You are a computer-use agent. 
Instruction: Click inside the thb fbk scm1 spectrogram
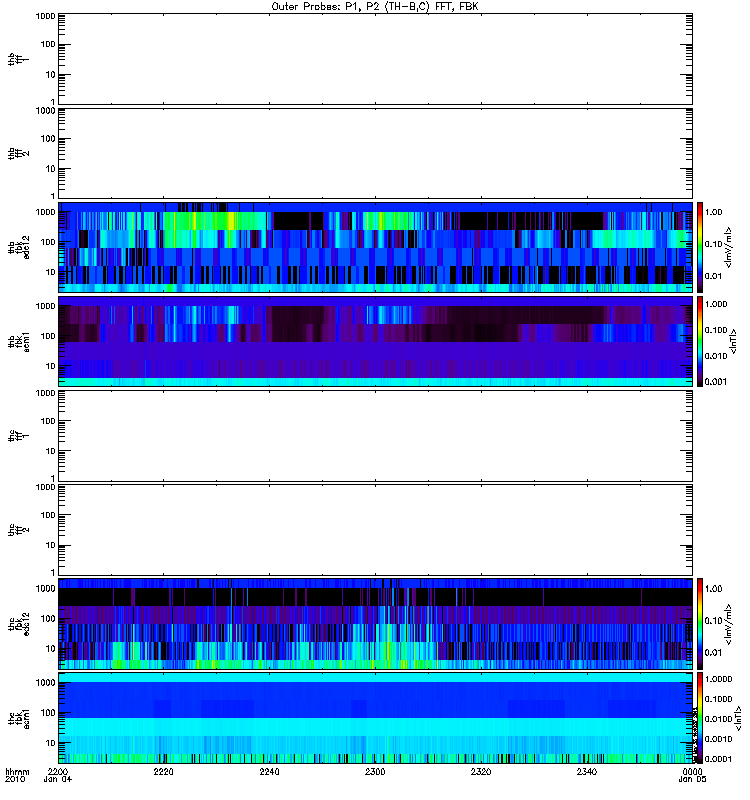click(376, 341)
